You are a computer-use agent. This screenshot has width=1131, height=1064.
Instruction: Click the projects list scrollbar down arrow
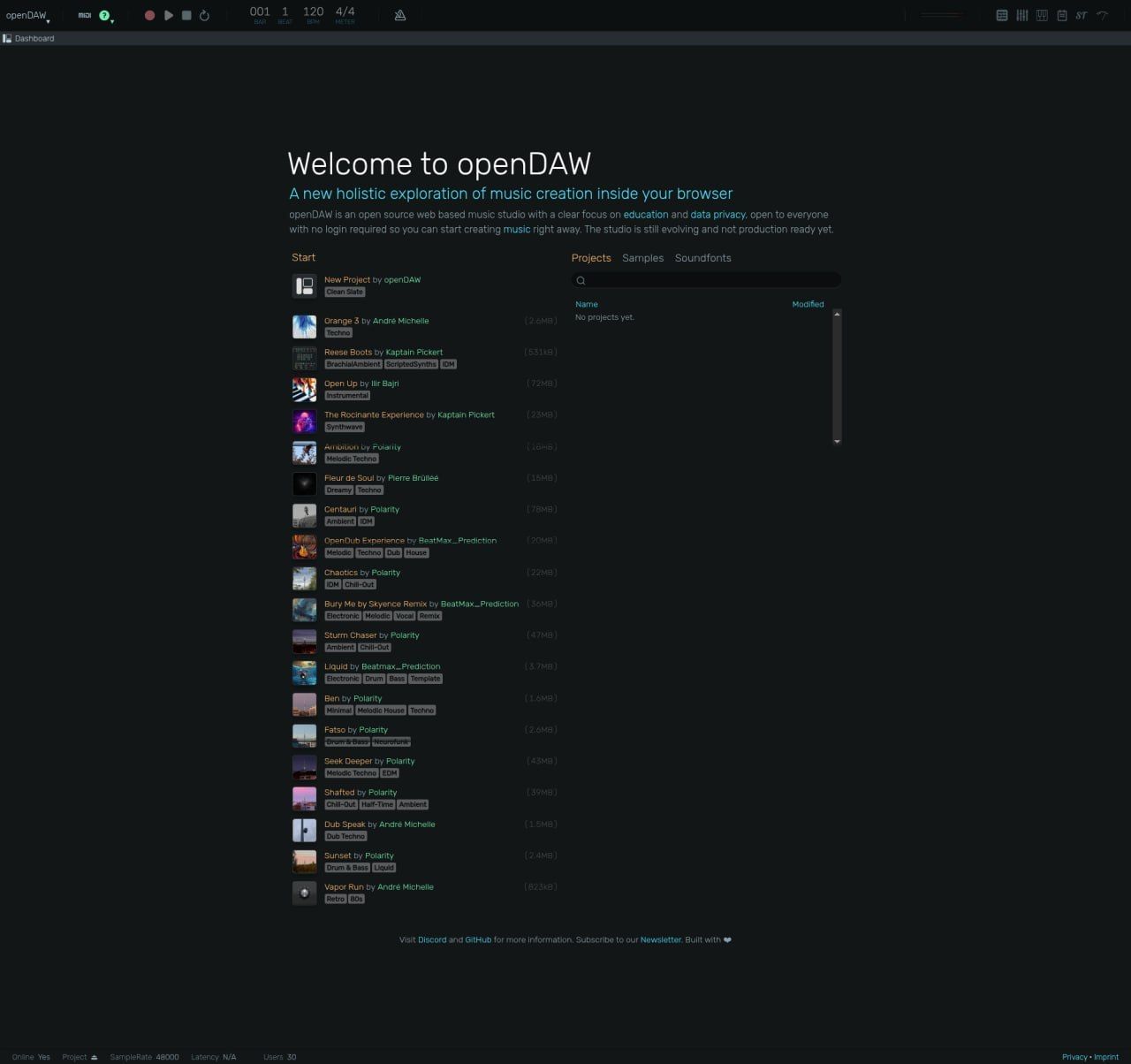pos(837,441)
